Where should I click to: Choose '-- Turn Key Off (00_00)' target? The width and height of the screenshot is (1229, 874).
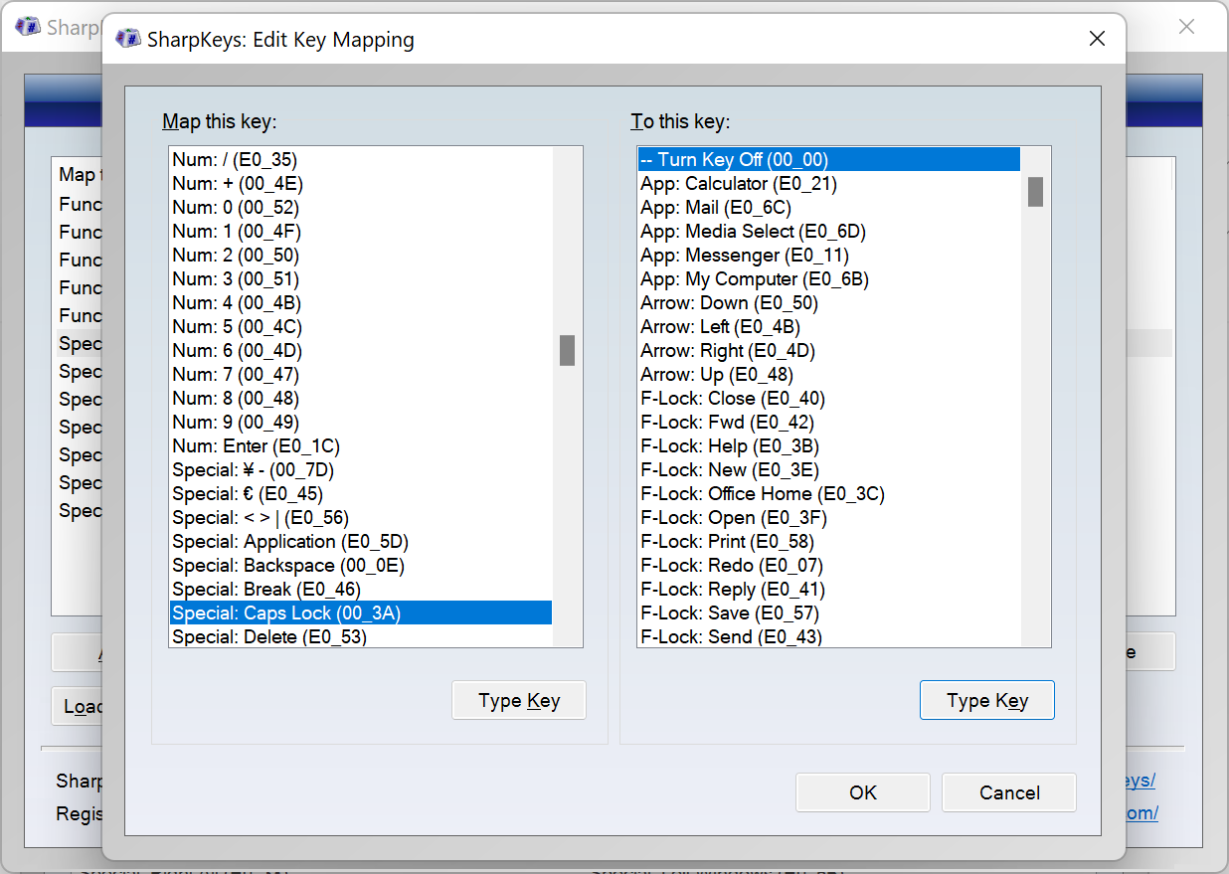click(734, 160)
